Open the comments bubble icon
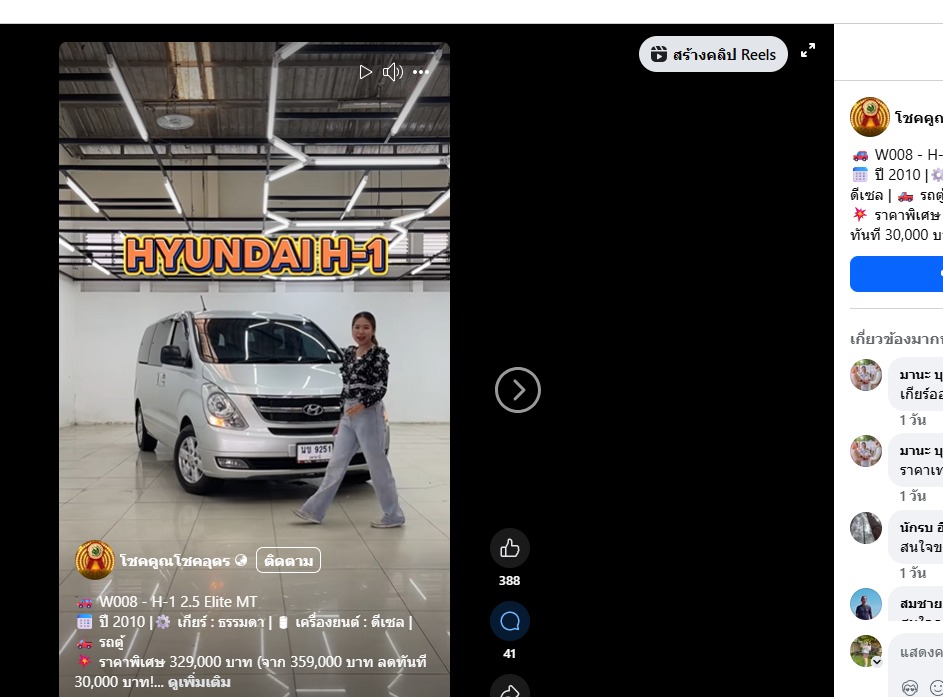 click(509, 621)
